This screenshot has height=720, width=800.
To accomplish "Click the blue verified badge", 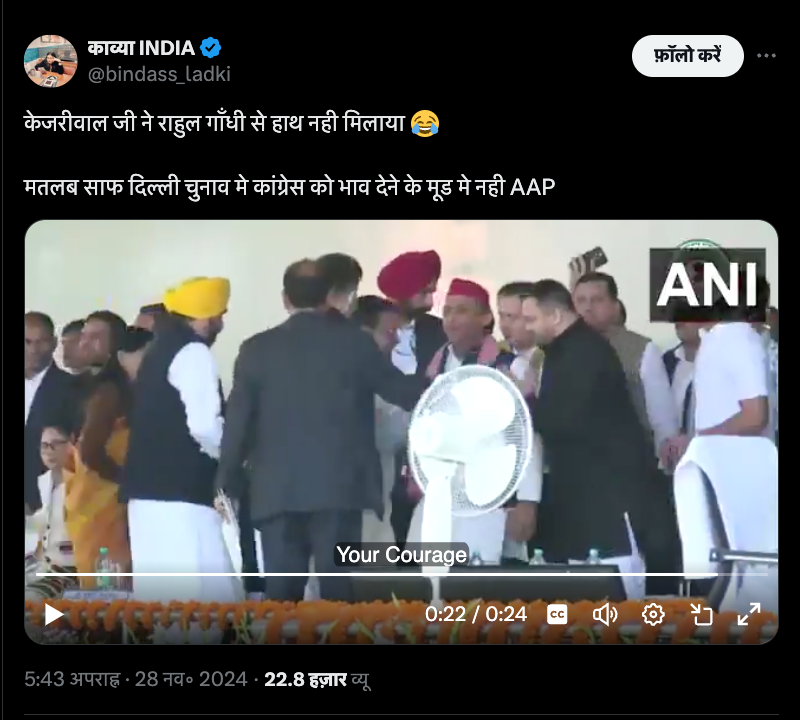I will pyautogui.click(x=210, y=48).
